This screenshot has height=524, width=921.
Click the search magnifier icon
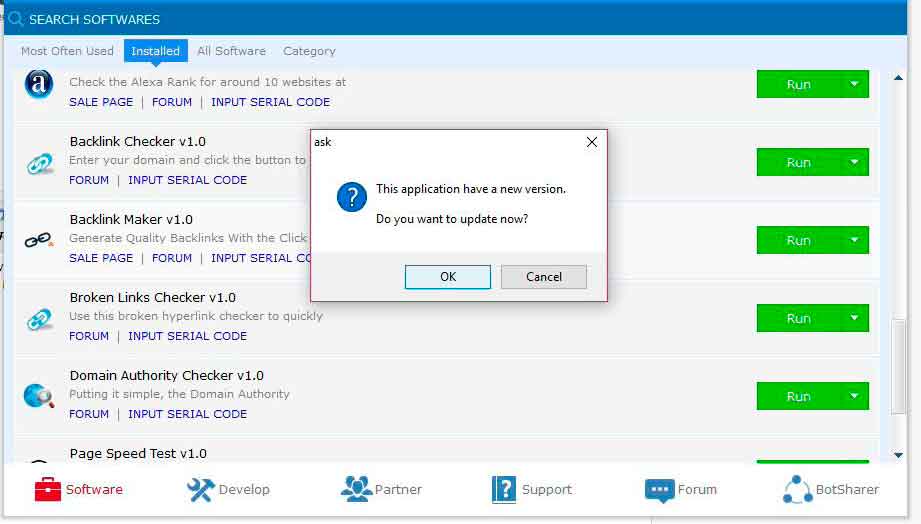click(15, 19)
